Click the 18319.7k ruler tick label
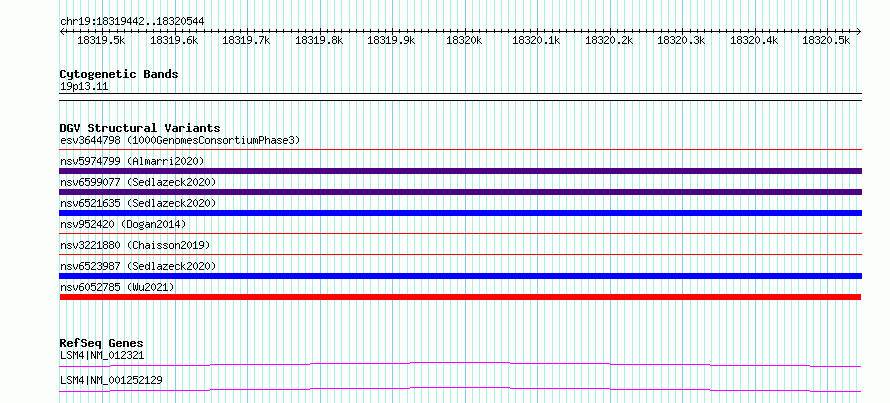The height and width of the screenshot is (403, 890). [246, 41]
